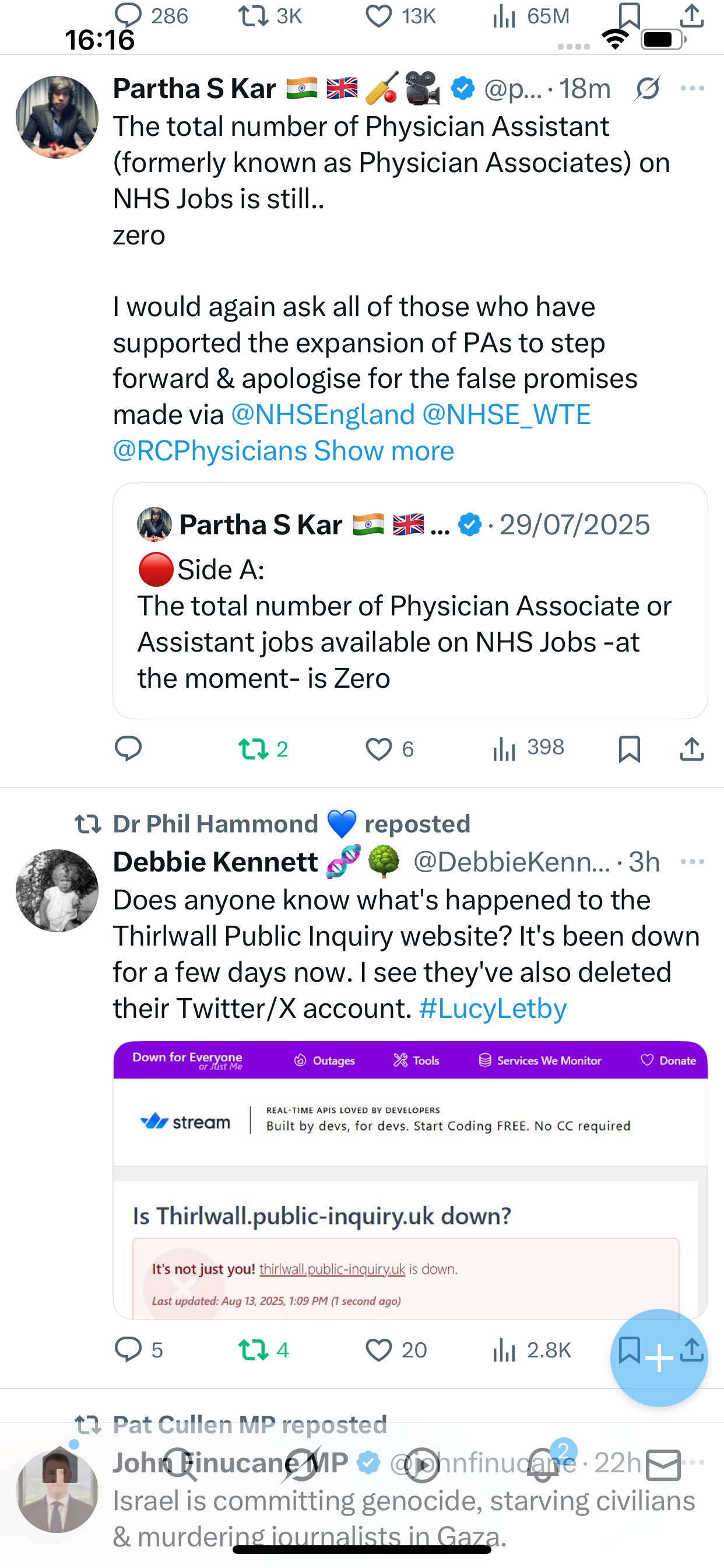
Task: Tap the compose new post button
Action: [x=659, y=1357]
